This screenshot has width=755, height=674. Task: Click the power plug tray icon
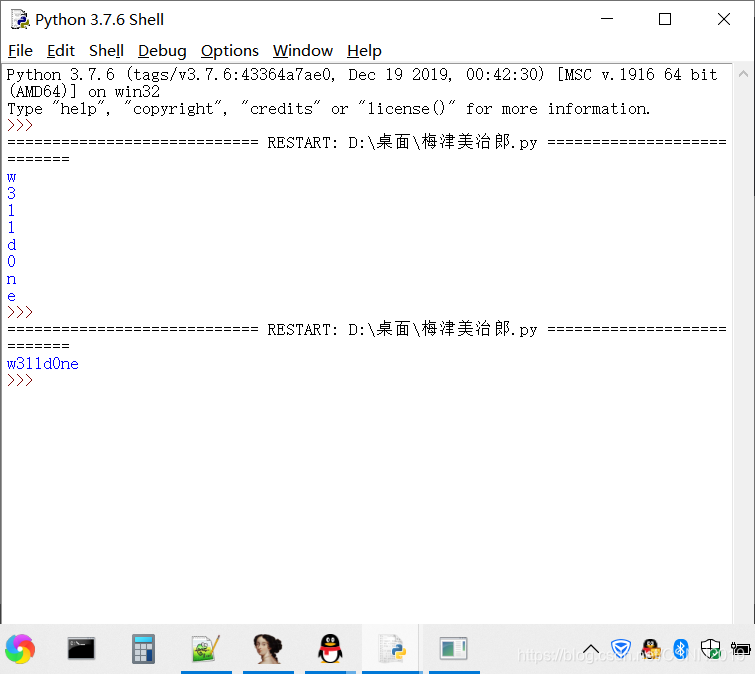point(741,649)
